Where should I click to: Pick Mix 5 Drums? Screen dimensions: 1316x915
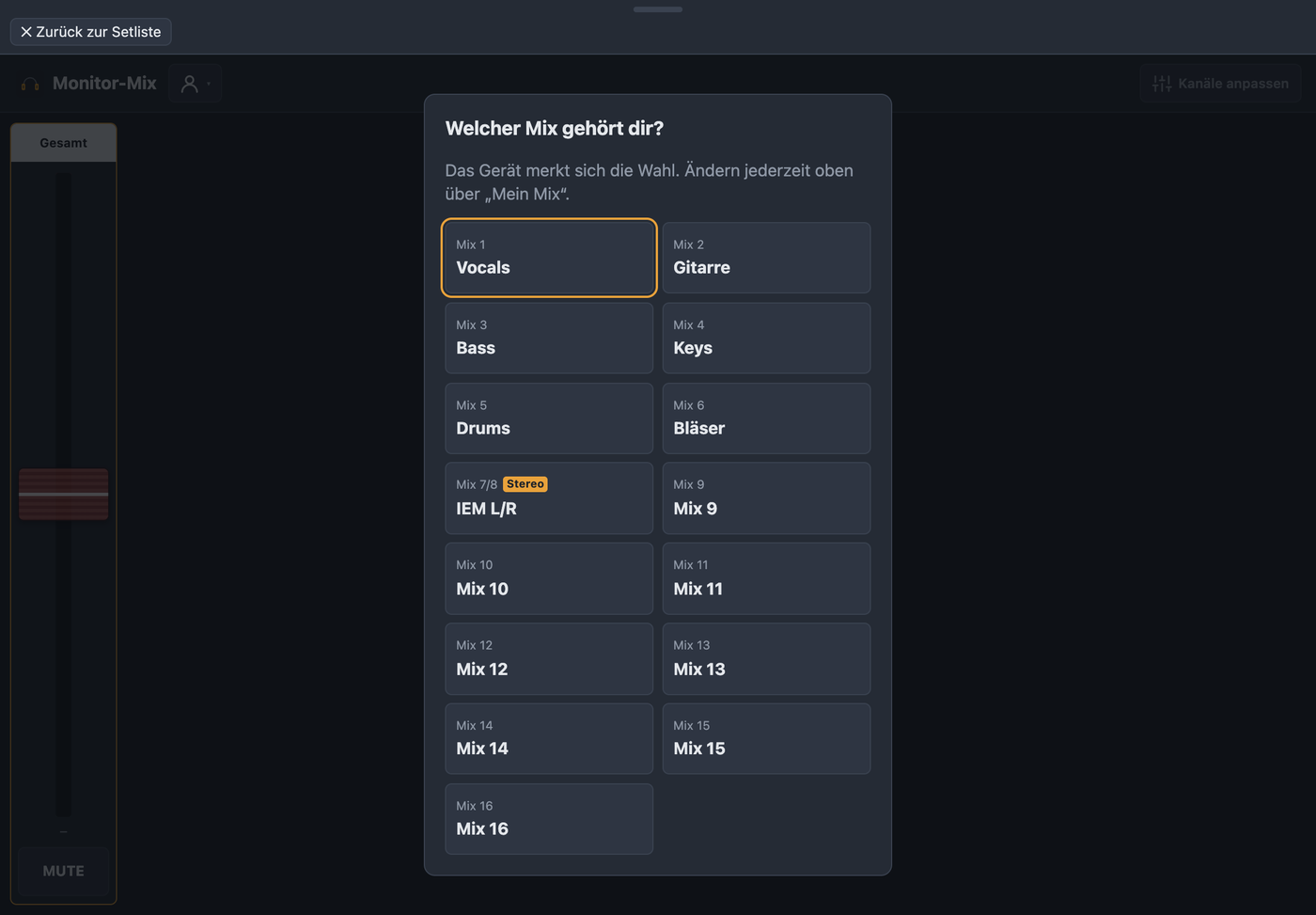point(549,418)
